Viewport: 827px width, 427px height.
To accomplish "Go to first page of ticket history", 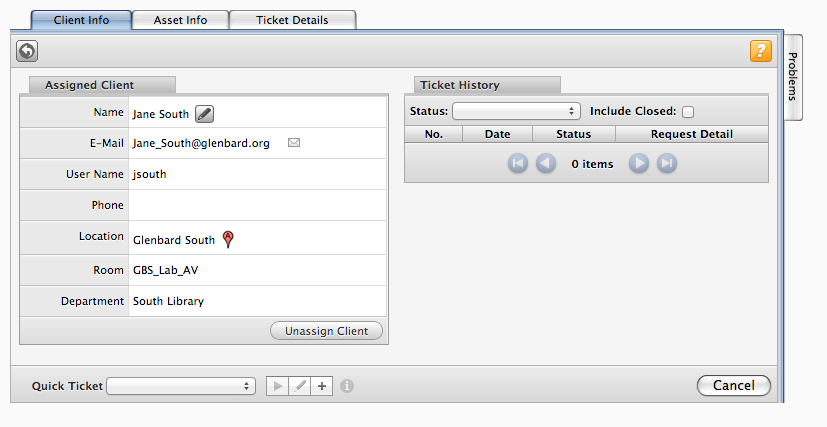I will coord(517,164).
